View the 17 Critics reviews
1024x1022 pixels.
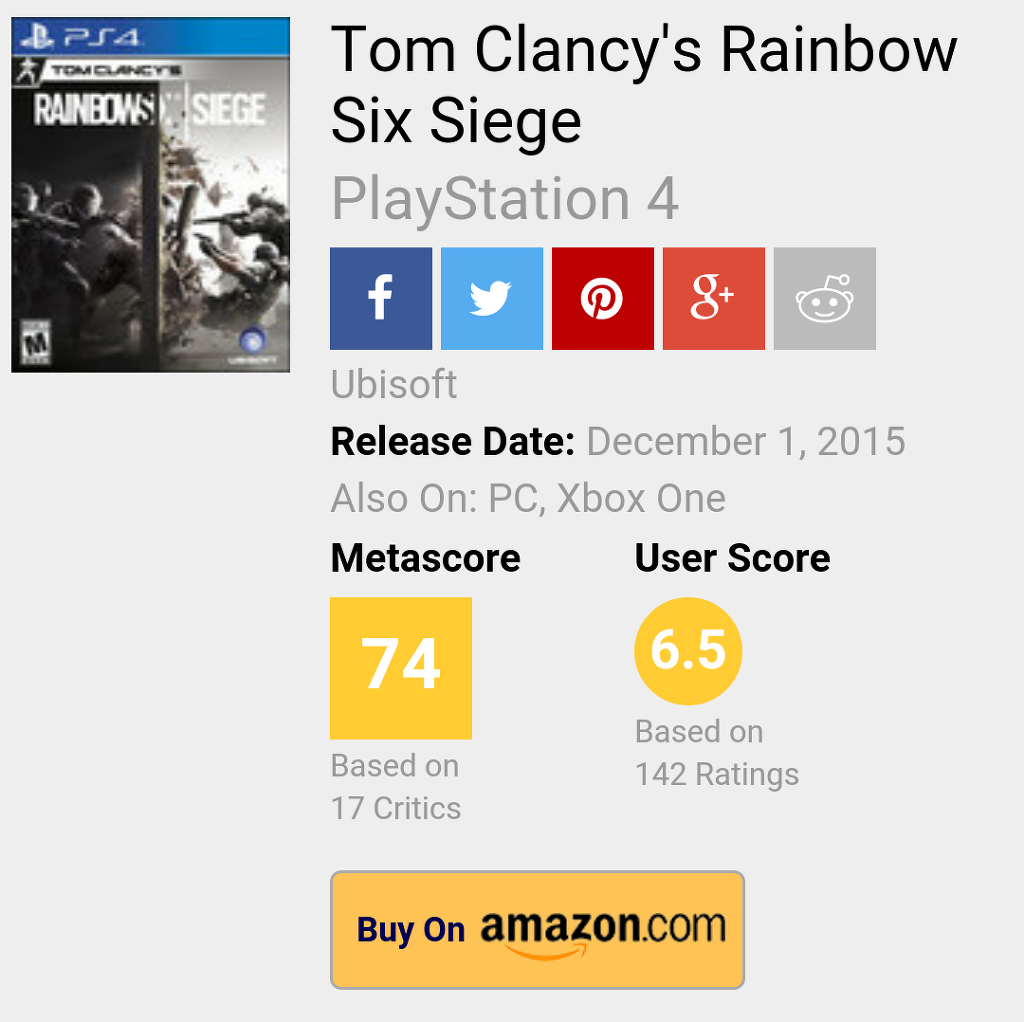[396, 808]
